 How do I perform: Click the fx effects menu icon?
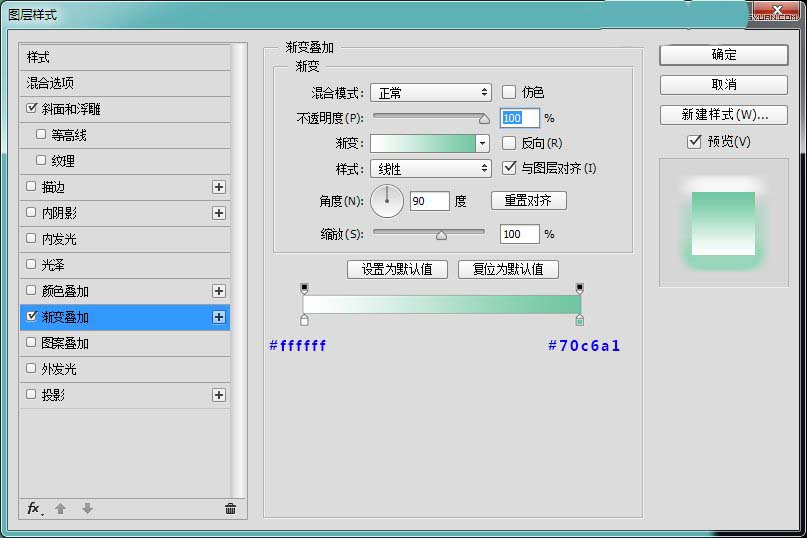(34, 509)
